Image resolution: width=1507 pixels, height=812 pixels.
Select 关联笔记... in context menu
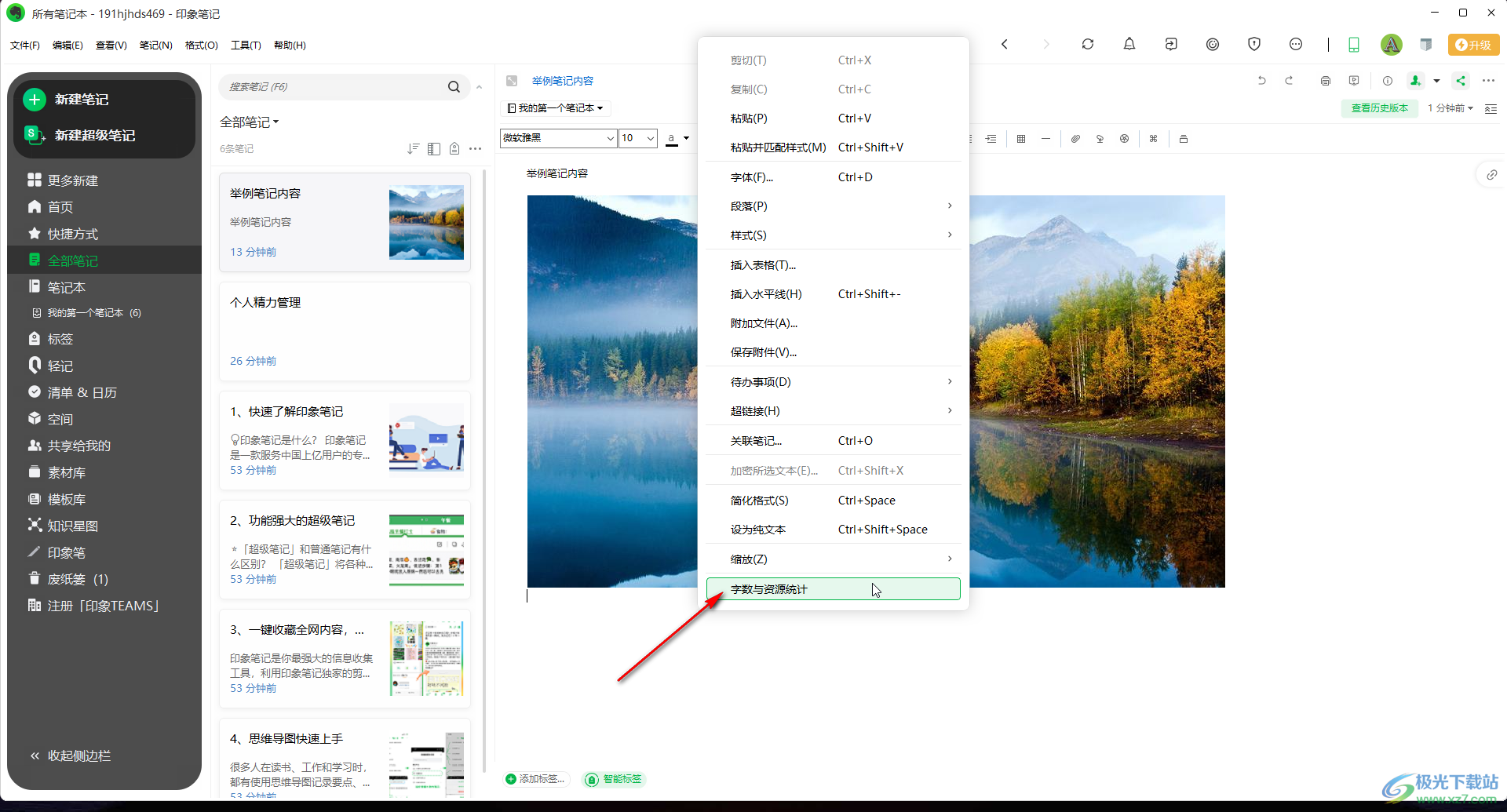click(833, 441)
